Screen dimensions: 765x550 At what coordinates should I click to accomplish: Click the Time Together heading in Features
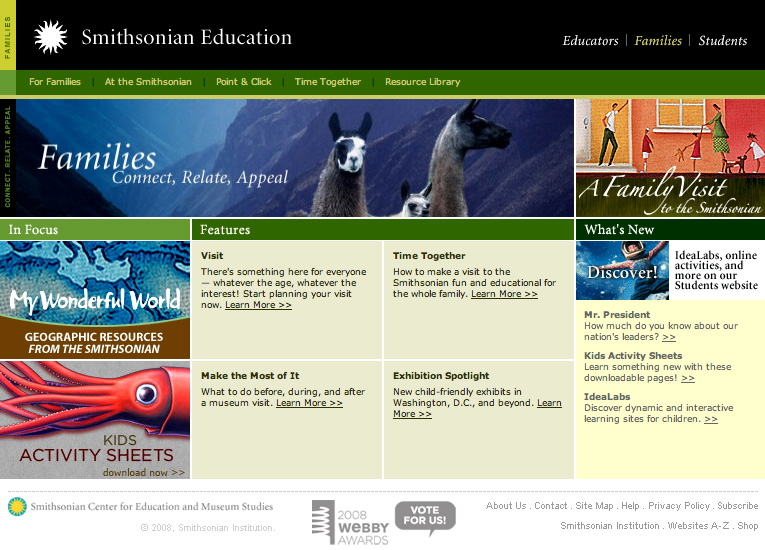point(429,256)
